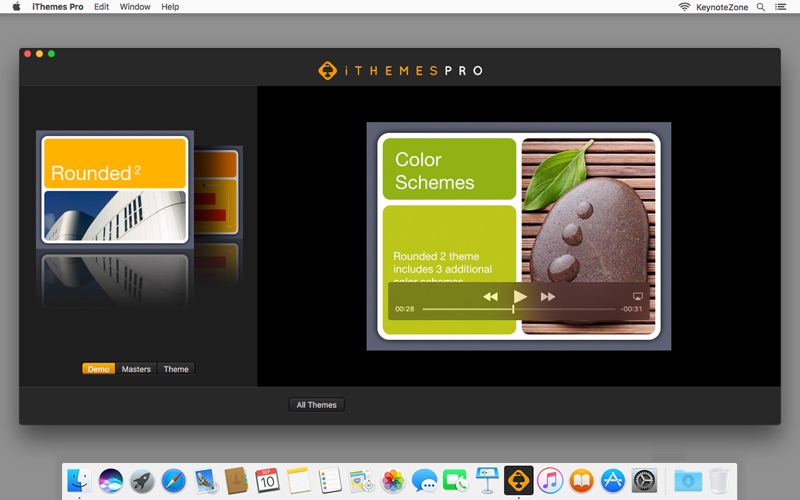Viewport: 800px width, 500px height.
Task: Open Keynote from the Dock
Action: click(x=487, y=480)
